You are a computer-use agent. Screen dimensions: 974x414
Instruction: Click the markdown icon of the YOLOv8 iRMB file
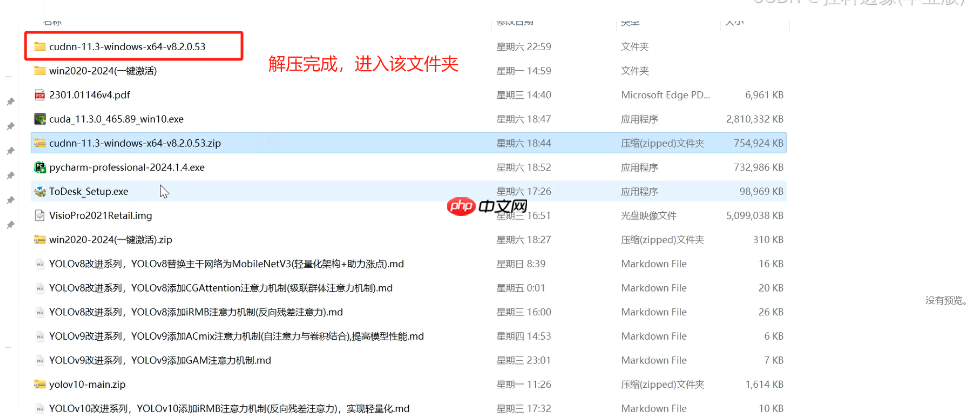pyautogui.click(x=40, y=312)
